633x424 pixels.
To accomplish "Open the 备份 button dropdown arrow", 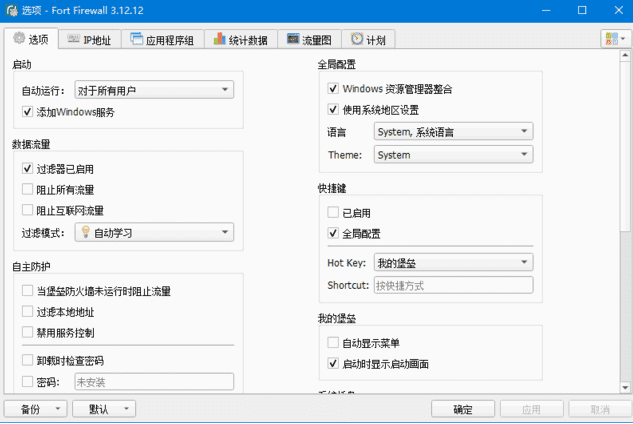I will 58,409.
